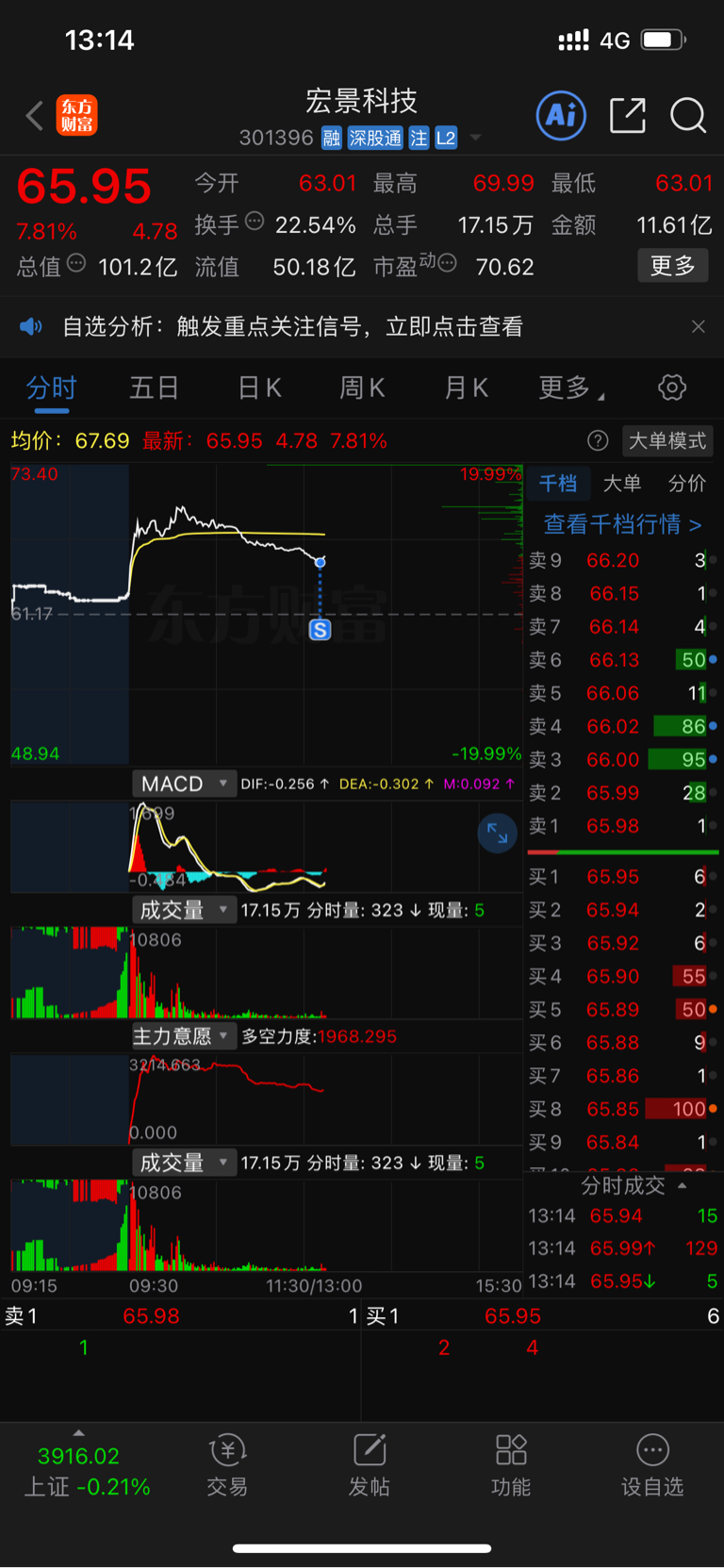Tap 买9 price 65.84 row
This screenshot has height=1568, width=724.
point(622,1142)
